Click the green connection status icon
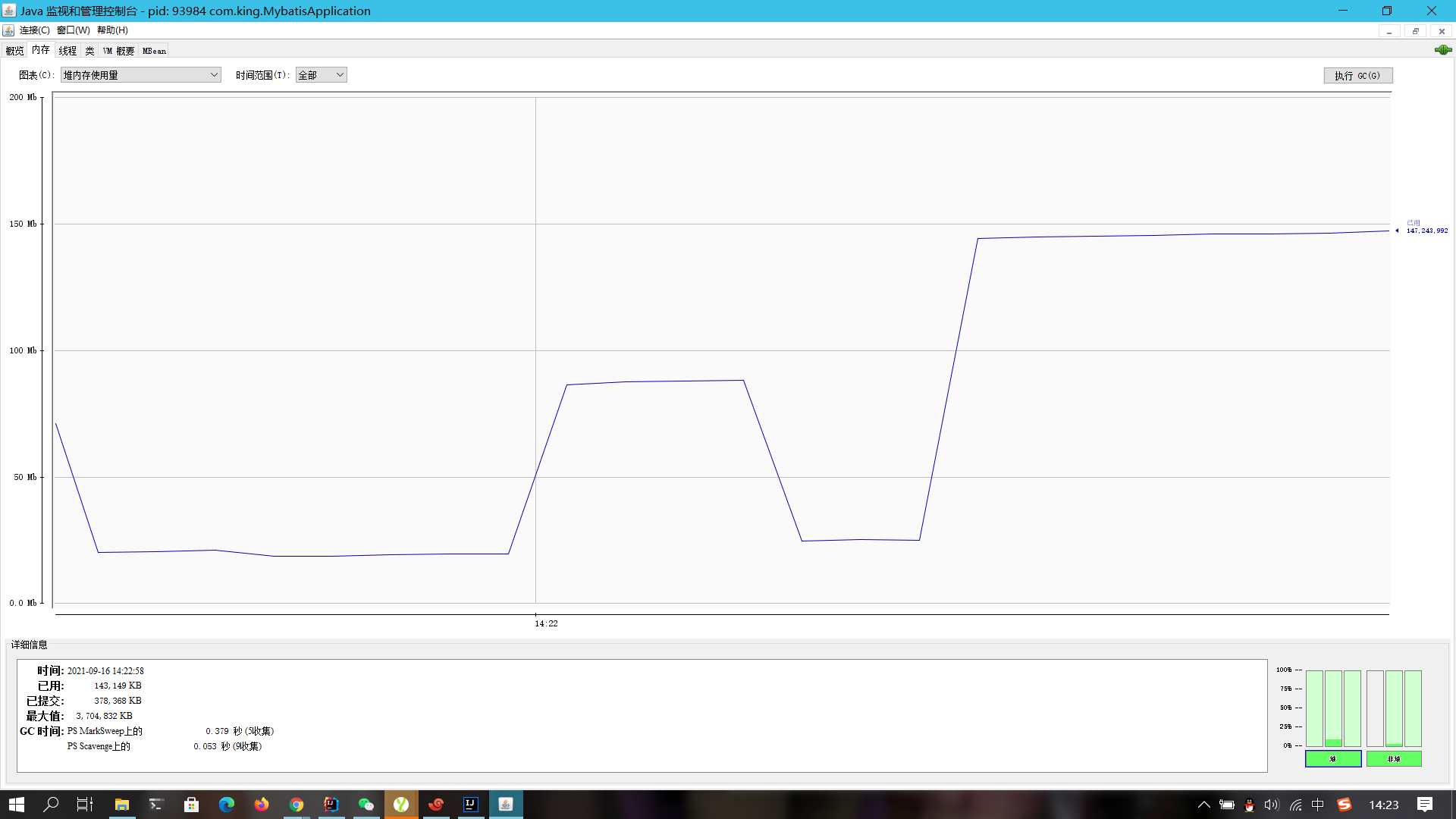 [1442, 50]
